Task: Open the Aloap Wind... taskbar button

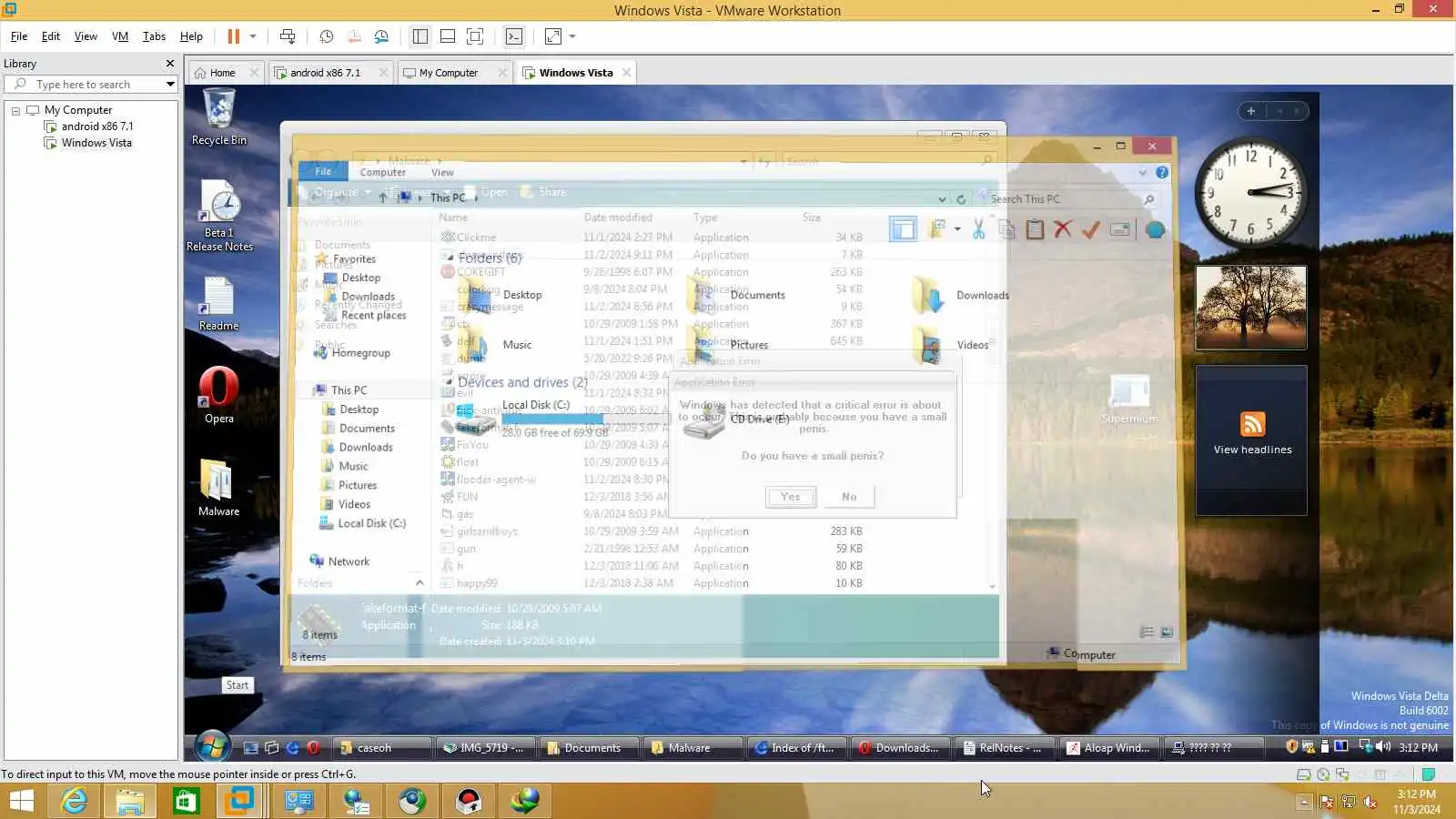Action: [1108, 748]
